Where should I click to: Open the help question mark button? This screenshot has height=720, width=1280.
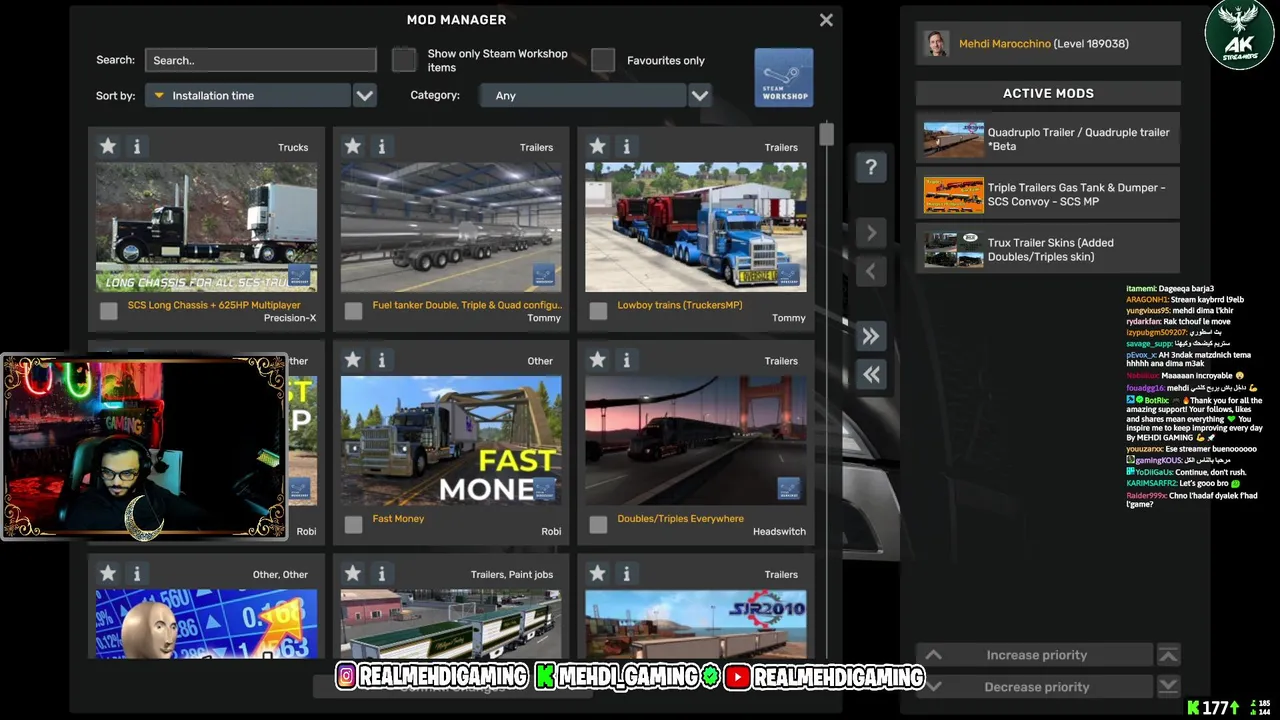point(871,167)
